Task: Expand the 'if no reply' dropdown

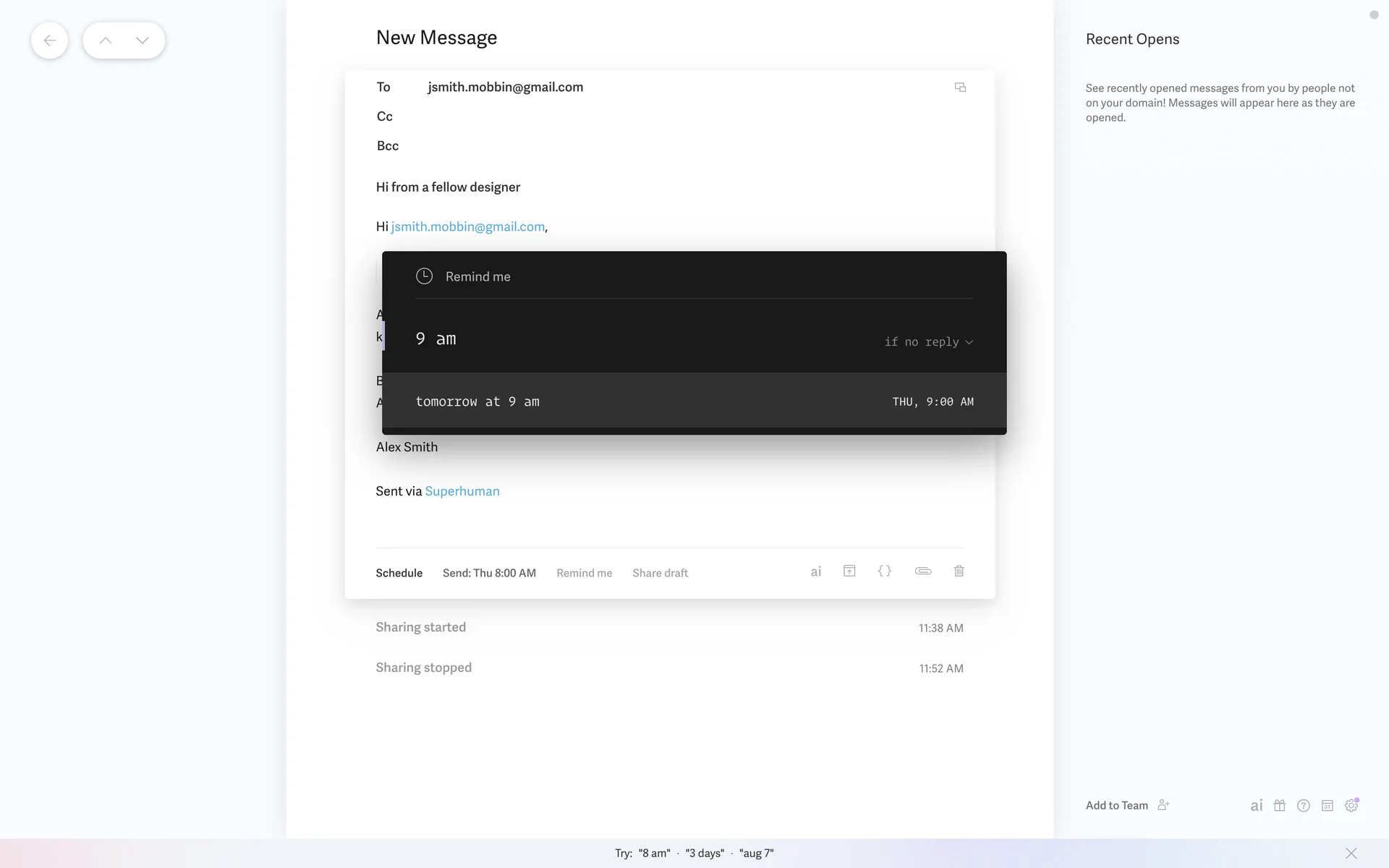Action: pos(928,342)
